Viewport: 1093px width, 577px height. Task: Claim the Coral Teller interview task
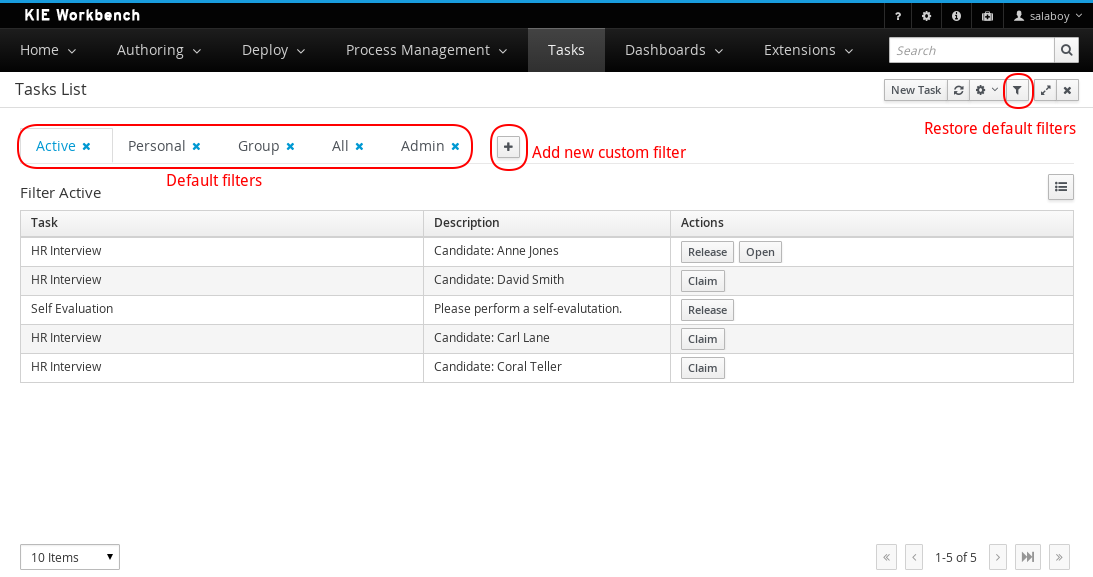point(703,368)
